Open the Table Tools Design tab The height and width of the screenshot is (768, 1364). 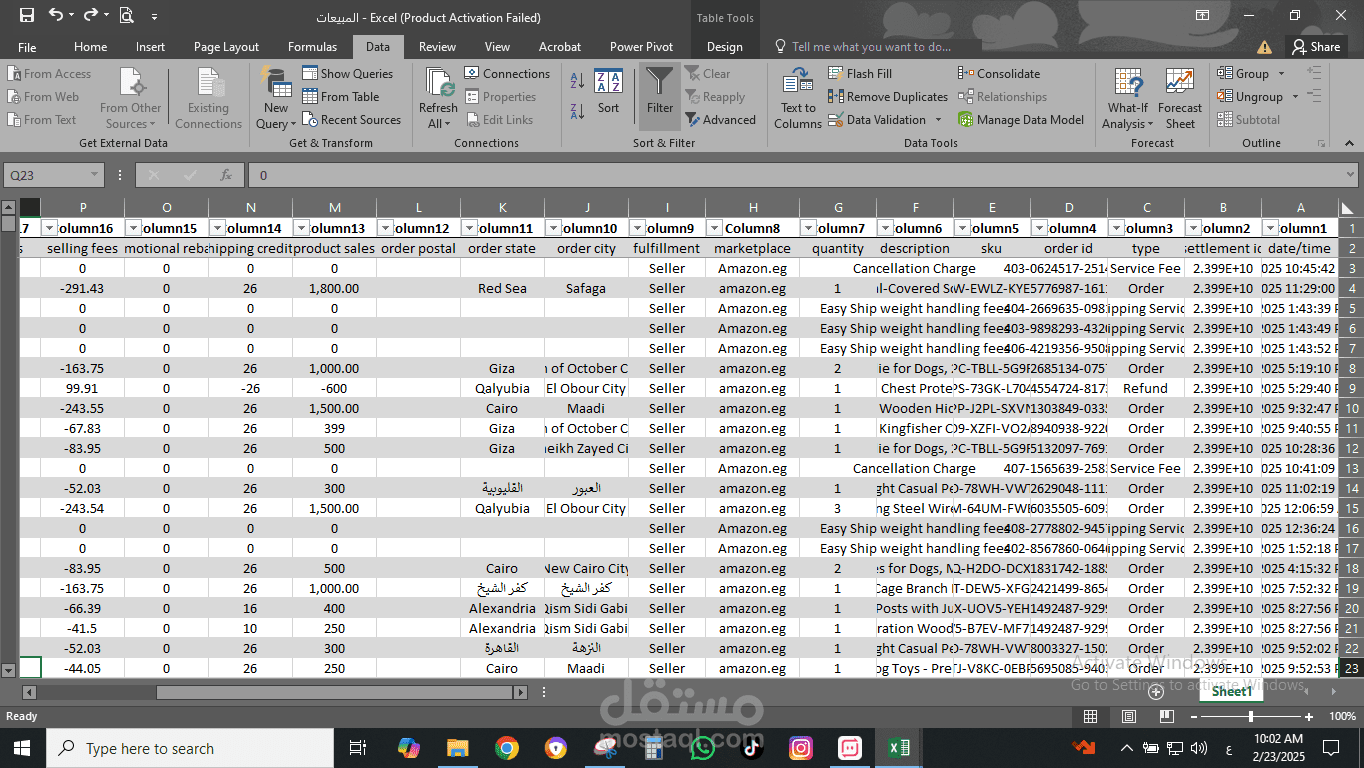click(x=724, y=47)
